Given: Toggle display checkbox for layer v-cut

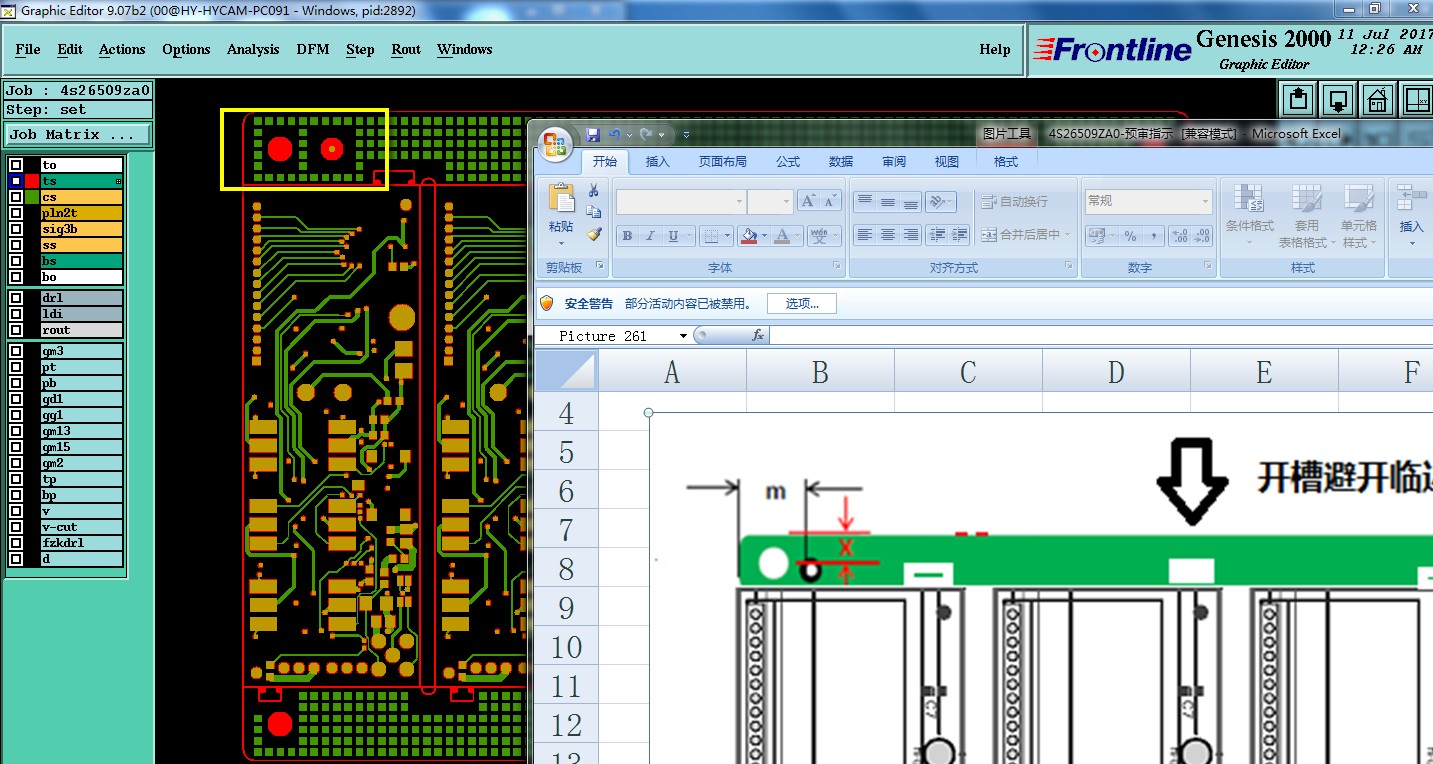Looking at the screenshot, I should pyautogui.click(x=16, y=527).
